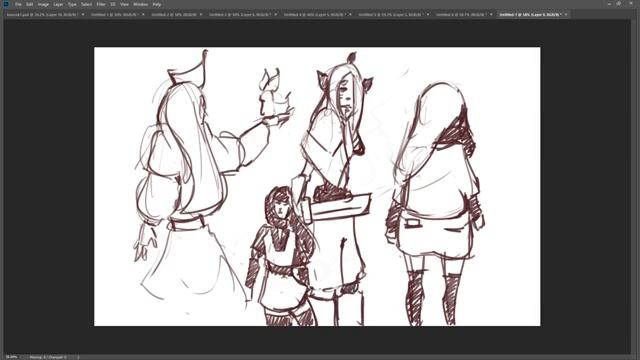This screenshot has width=640, height=360.
Task: Switch to the Untitled-3 document tab
Action: click(x=240, y=14)
